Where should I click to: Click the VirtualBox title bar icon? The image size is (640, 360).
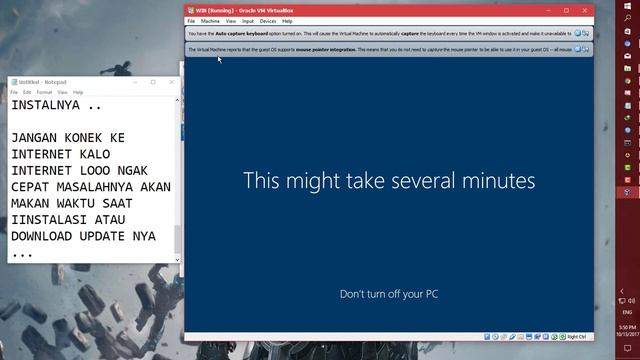tap(191, 10)
